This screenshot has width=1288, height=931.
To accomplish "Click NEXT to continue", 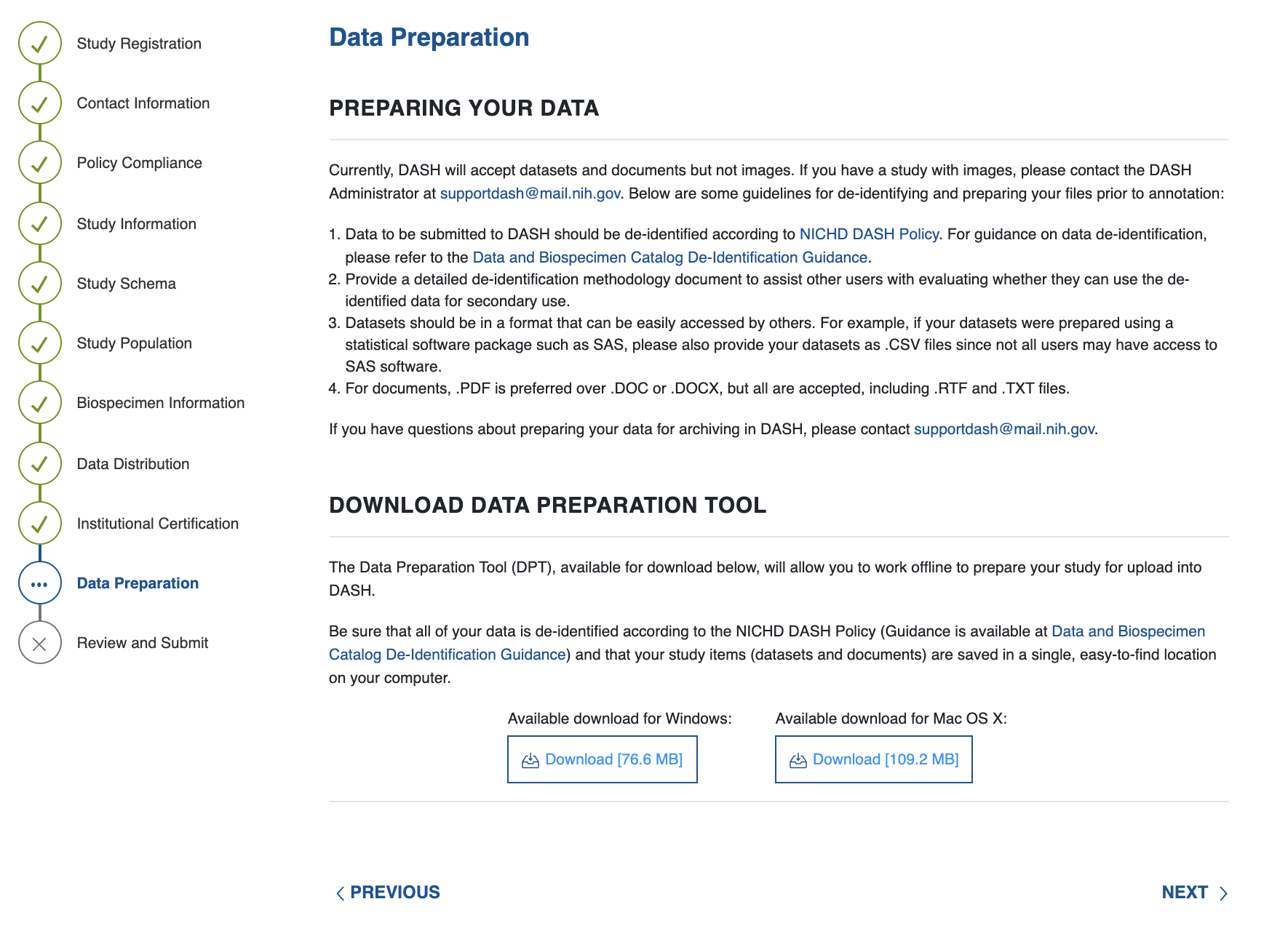I will (1194, 892).
